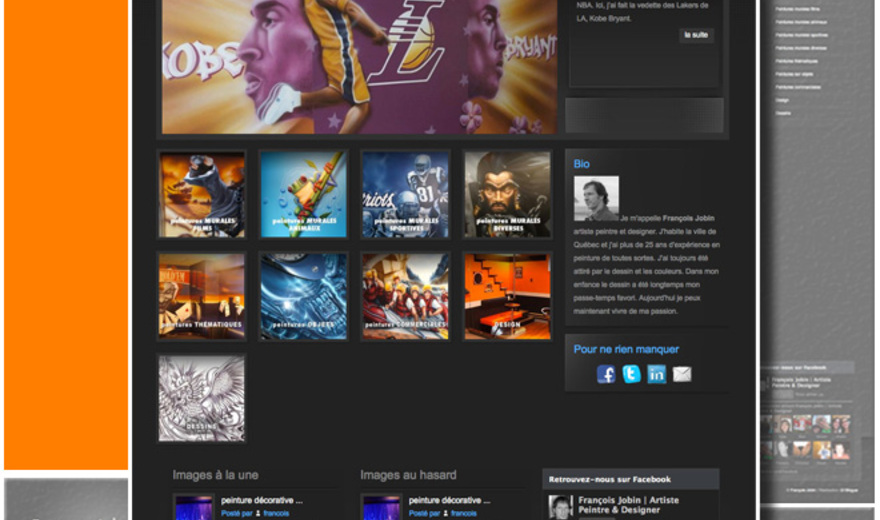Select 'Peintures sur objets' in background page menu
The image size is (880, 520).
pyautogui.click(x=795, y=73)
